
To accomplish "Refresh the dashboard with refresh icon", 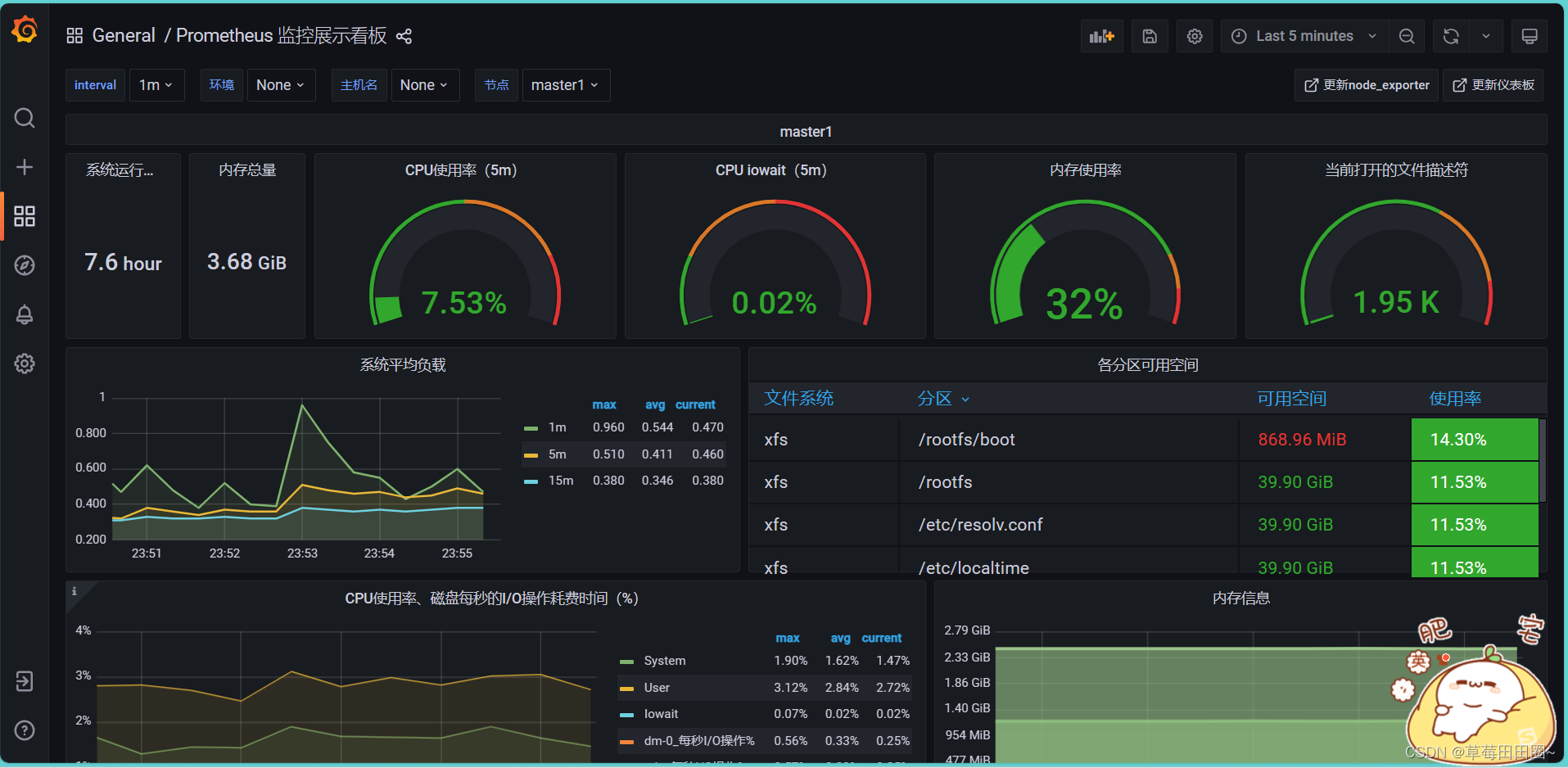I will 1451,36.
